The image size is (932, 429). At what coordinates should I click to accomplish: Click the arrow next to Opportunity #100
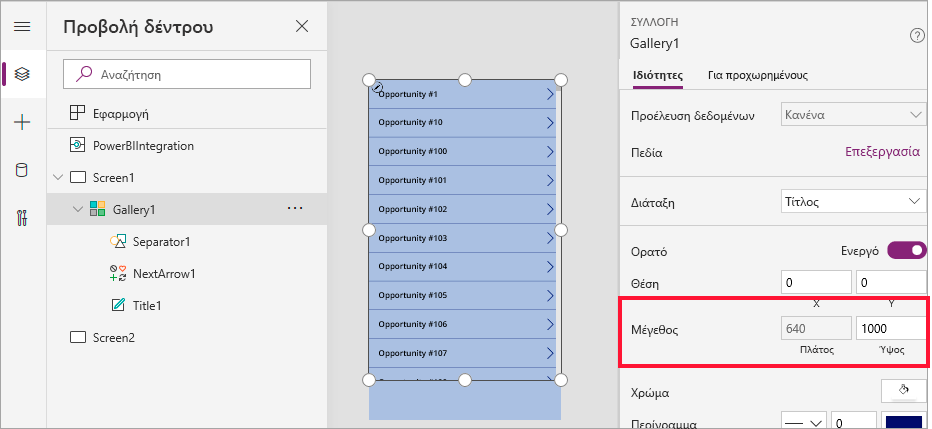pos(550,152)
